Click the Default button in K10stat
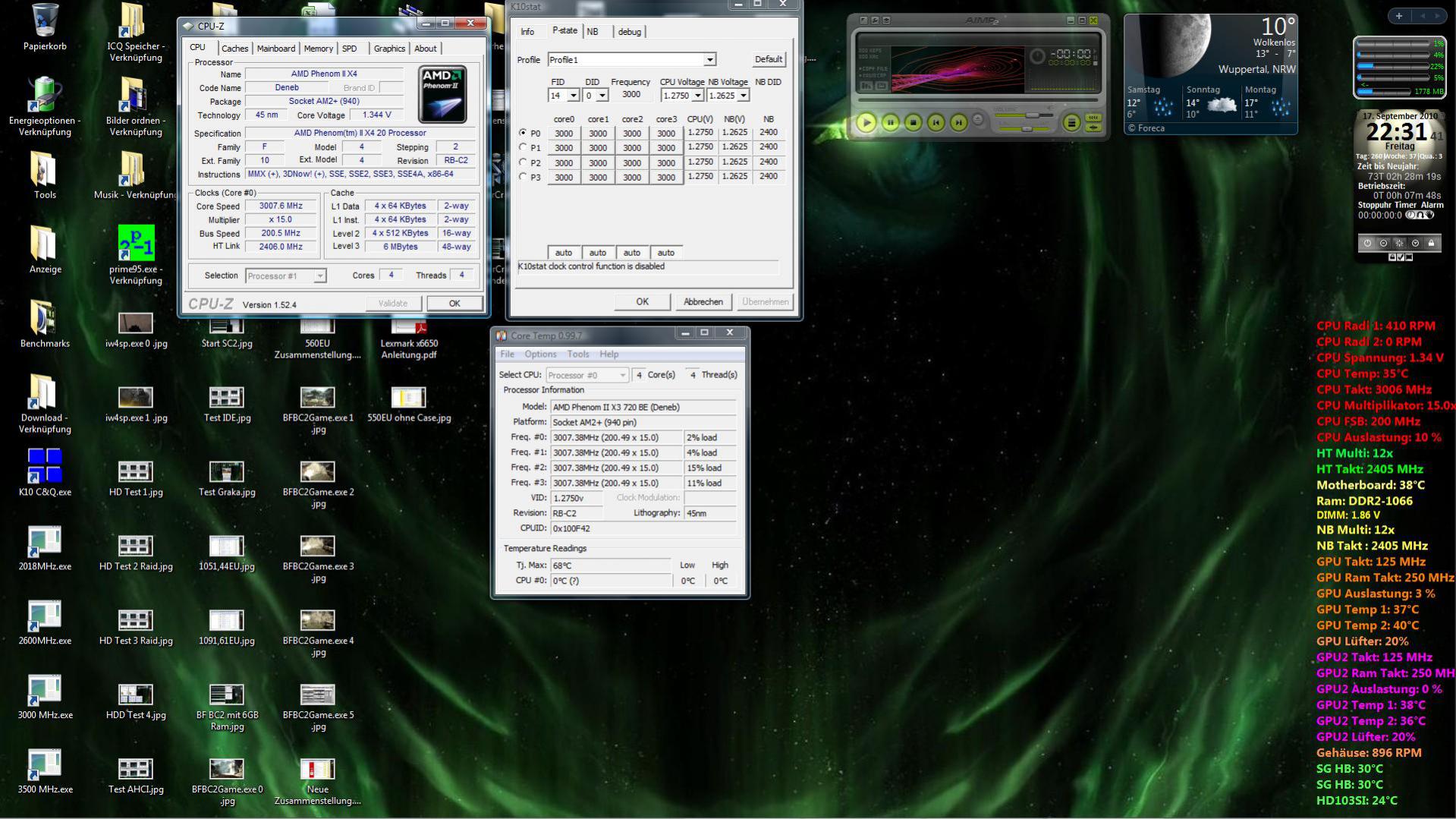1456x819 pixels. pos(768,59)
